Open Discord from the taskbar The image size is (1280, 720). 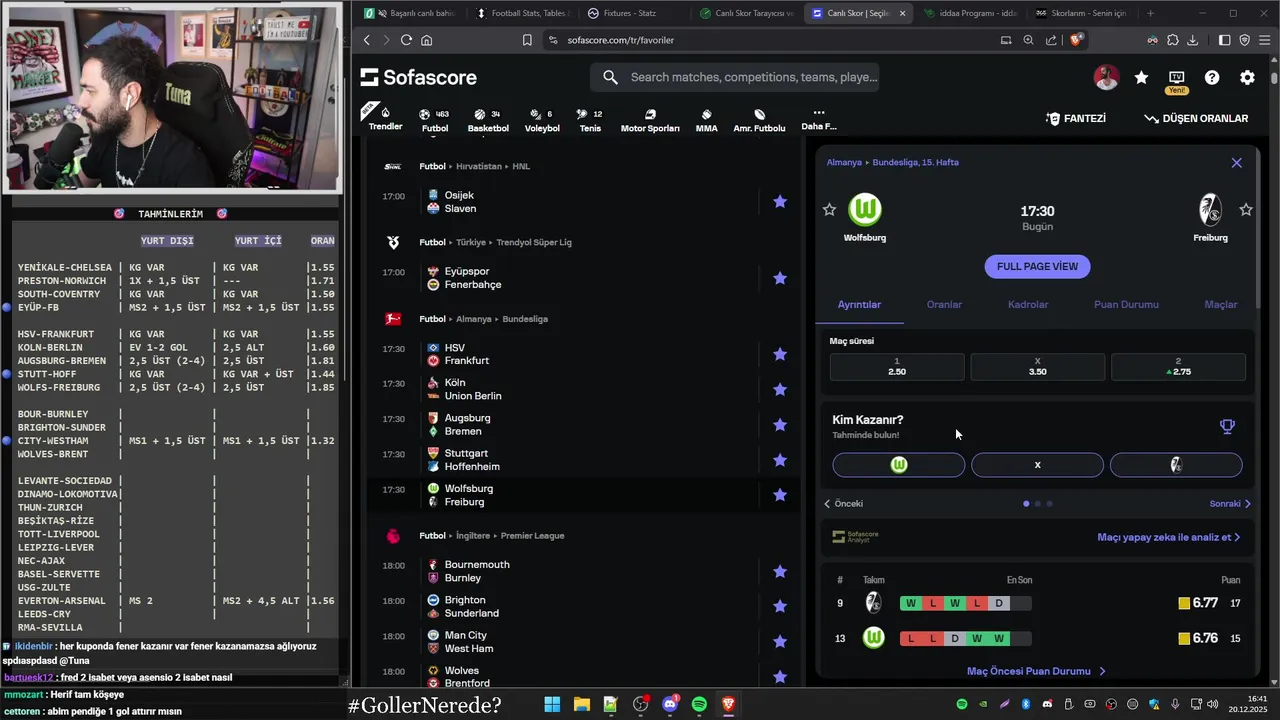click(x=669, y=705)
